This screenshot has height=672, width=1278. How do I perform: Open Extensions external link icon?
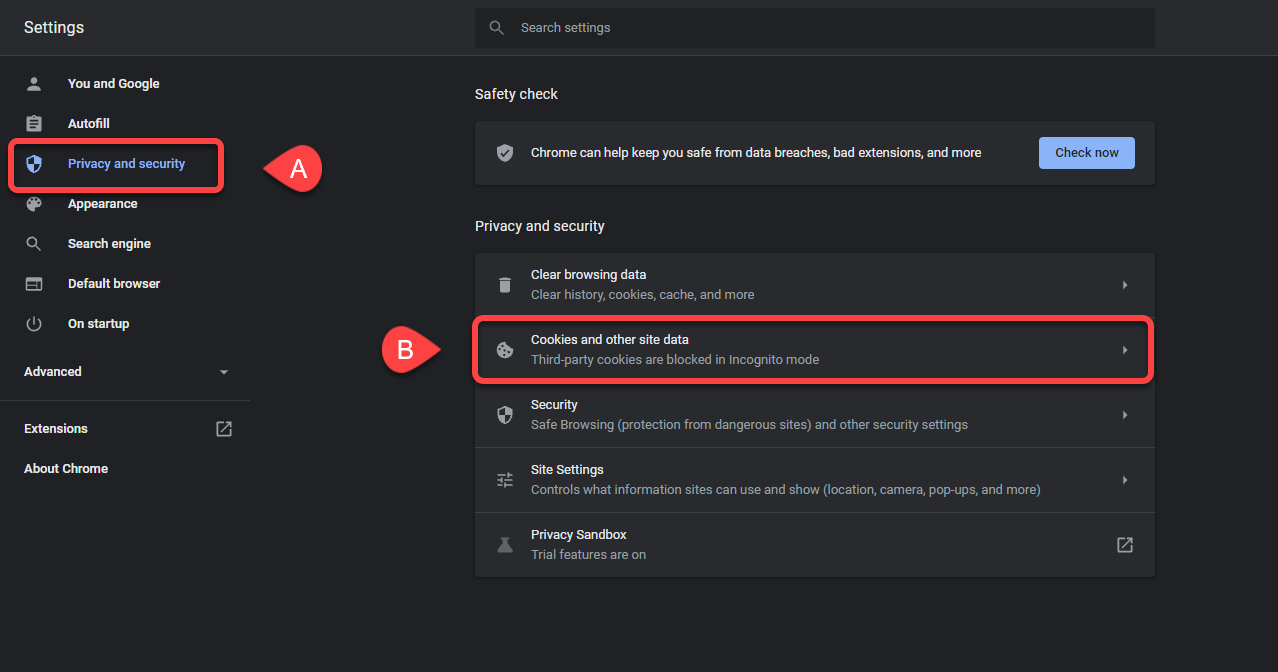(x=224, y=429)
